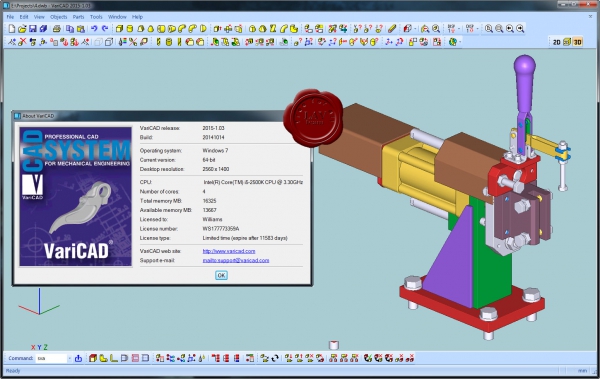Click the color palette change icon
Screen dimensions: 600x379
pos(122,42)
